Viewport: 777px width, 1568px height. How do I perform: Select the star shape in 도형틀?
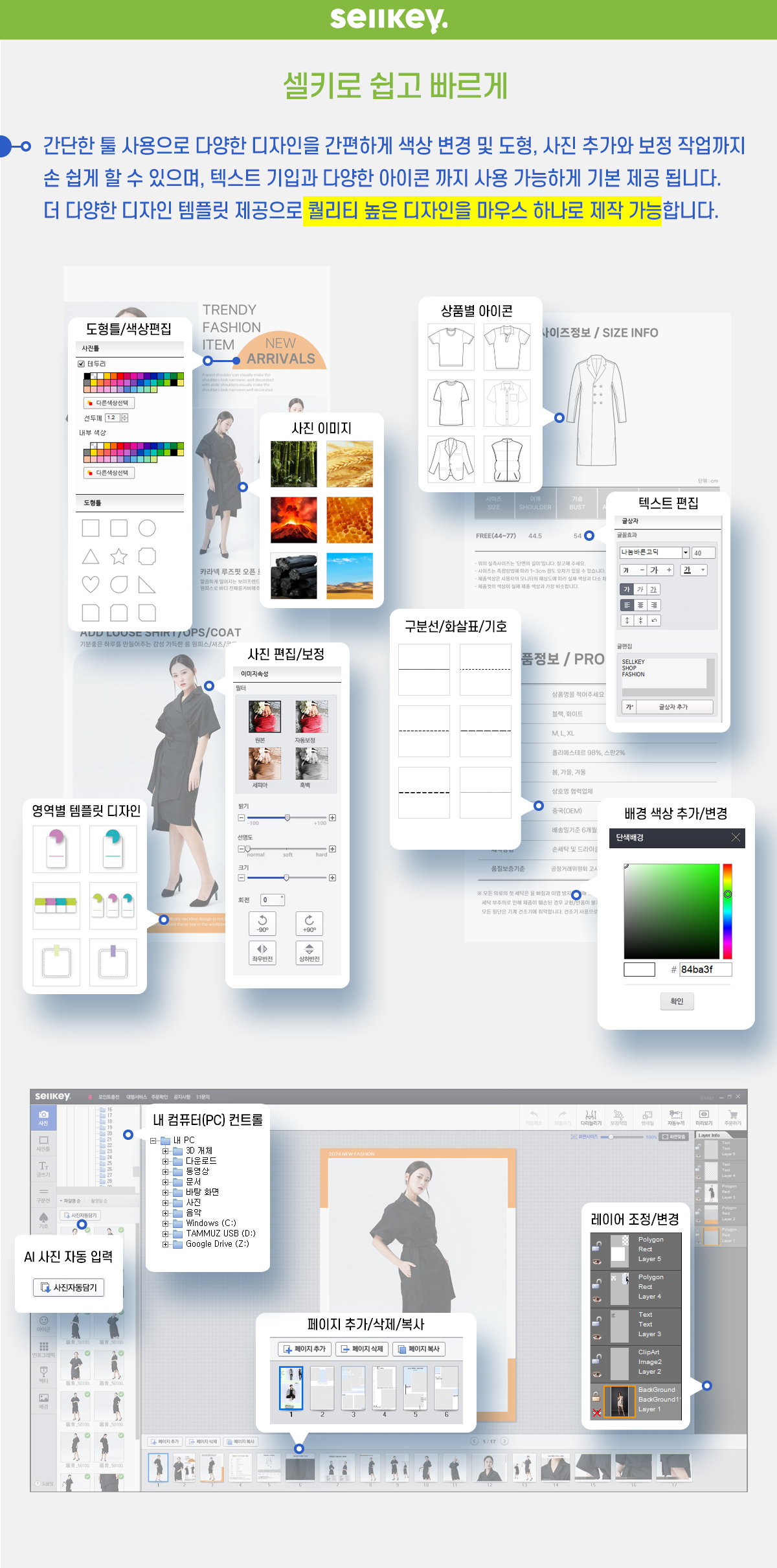coord(118,556)
